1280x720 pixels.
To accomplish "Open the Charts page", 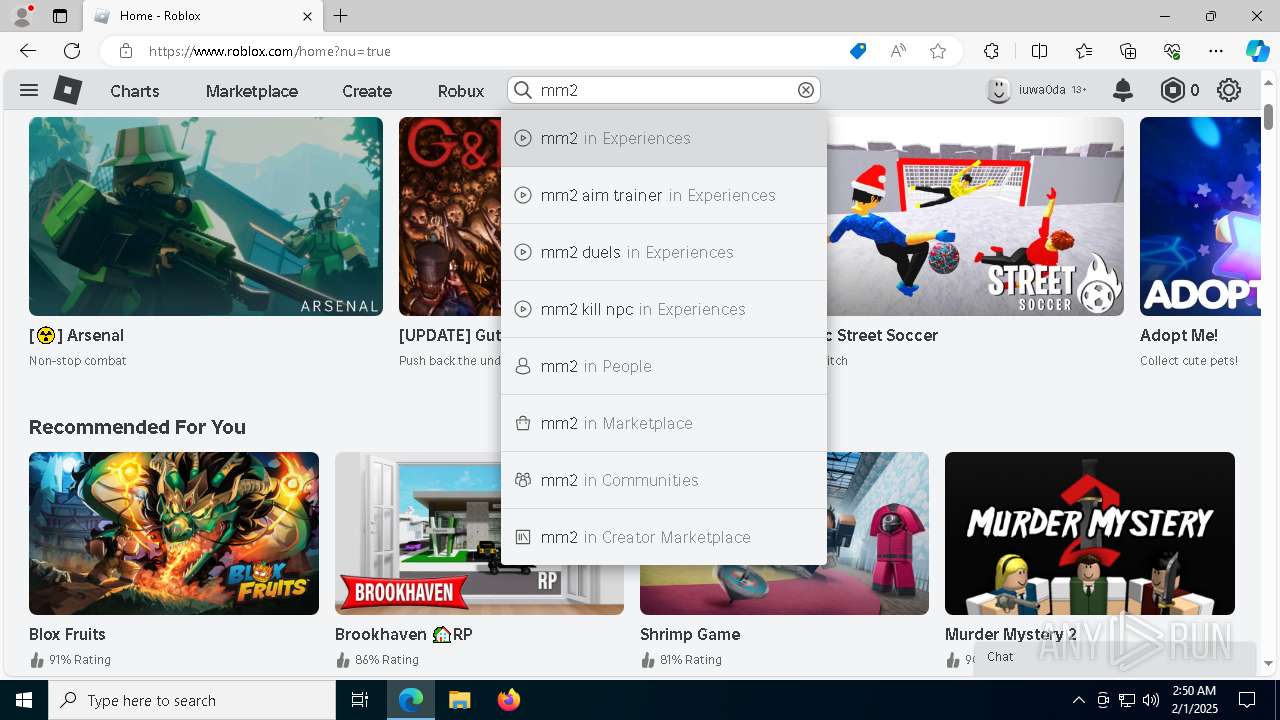I will (135, 91).
